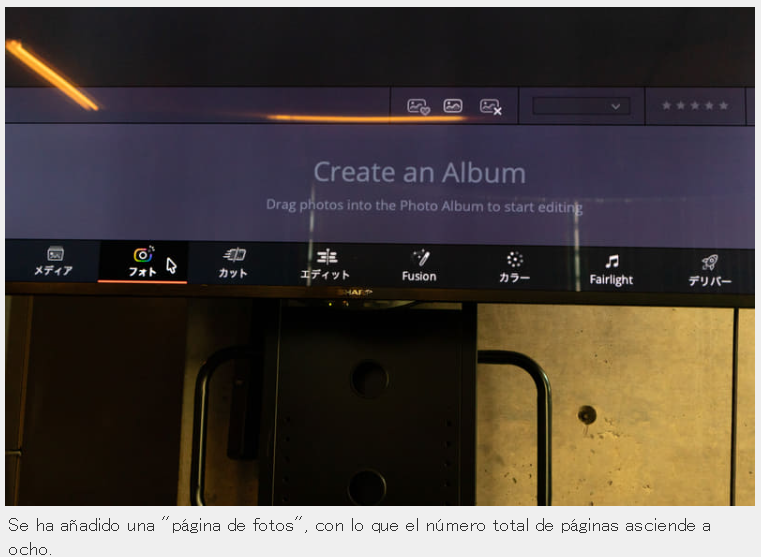
Task: Click the reject photo icon with X
Action: [490, 107]
